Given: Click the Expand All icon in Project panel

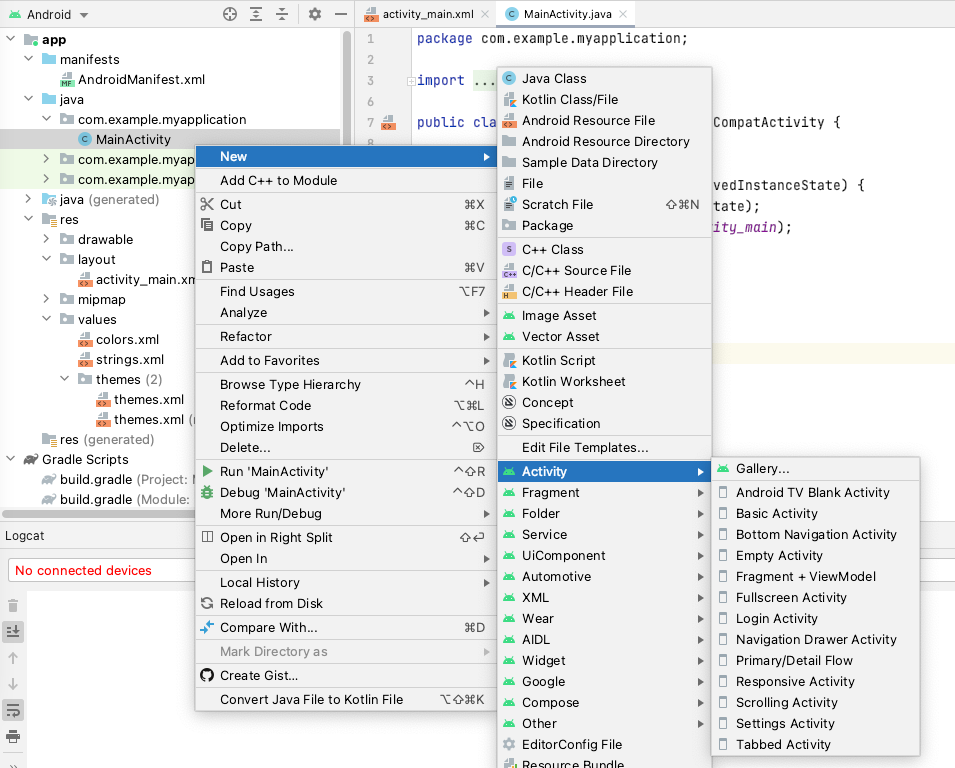Looking at the screenshot, I should click(x=257, y=14).
